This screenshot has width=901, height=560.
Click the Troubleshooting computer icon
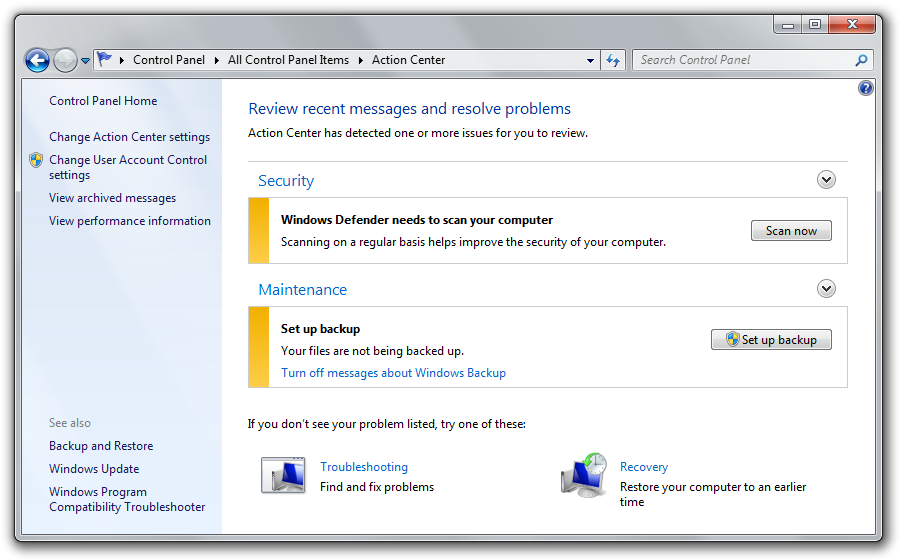(x=283, y=476)
